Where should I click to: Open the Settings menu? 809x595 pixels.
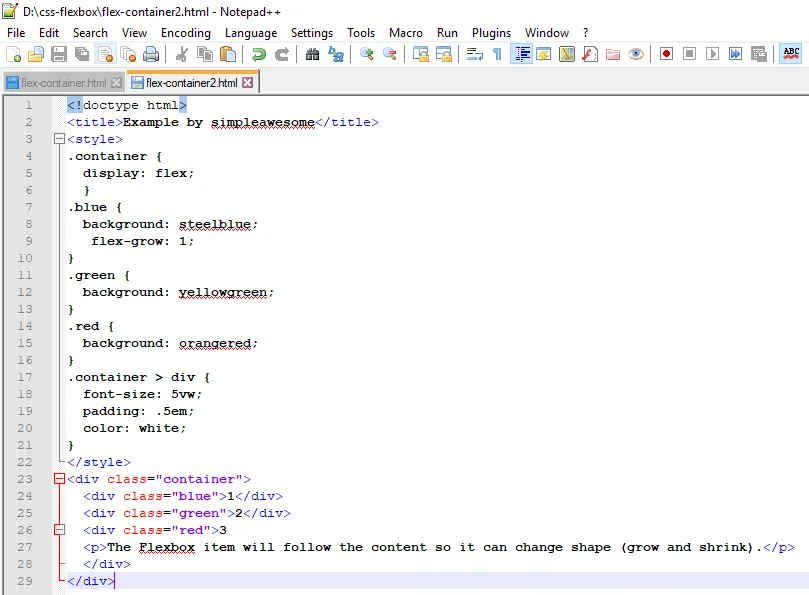click(x=312, y=33)
